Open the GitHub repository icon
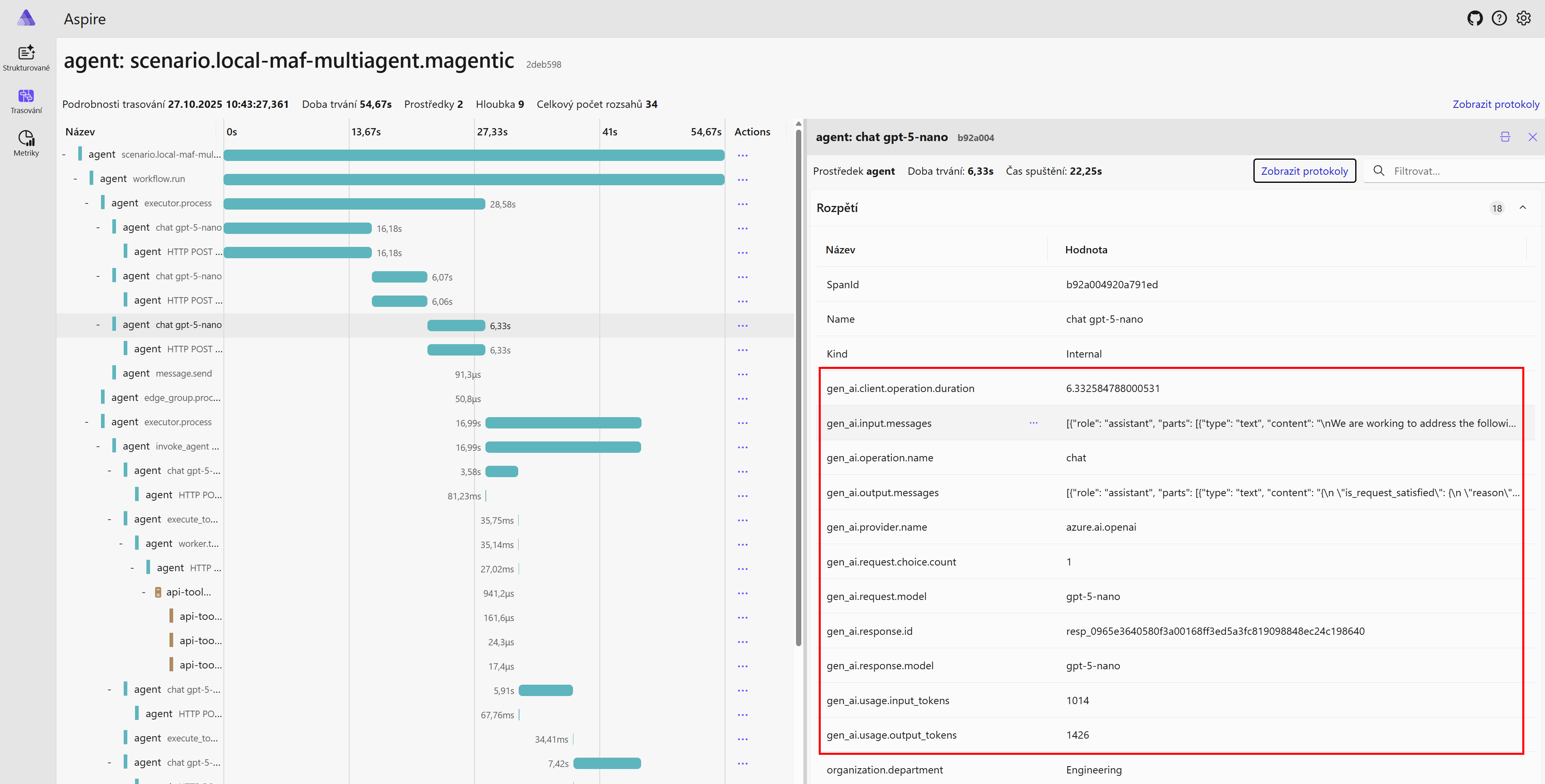This screenshot has width=1545, height=784. [1475, 19]
